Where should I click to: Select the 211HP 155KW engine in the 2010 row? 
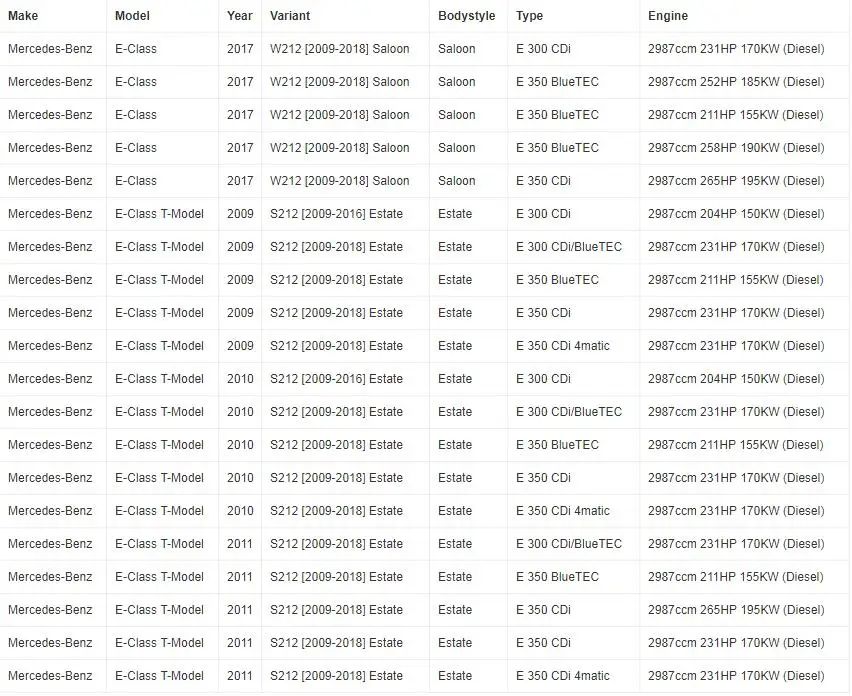(736, 445)
